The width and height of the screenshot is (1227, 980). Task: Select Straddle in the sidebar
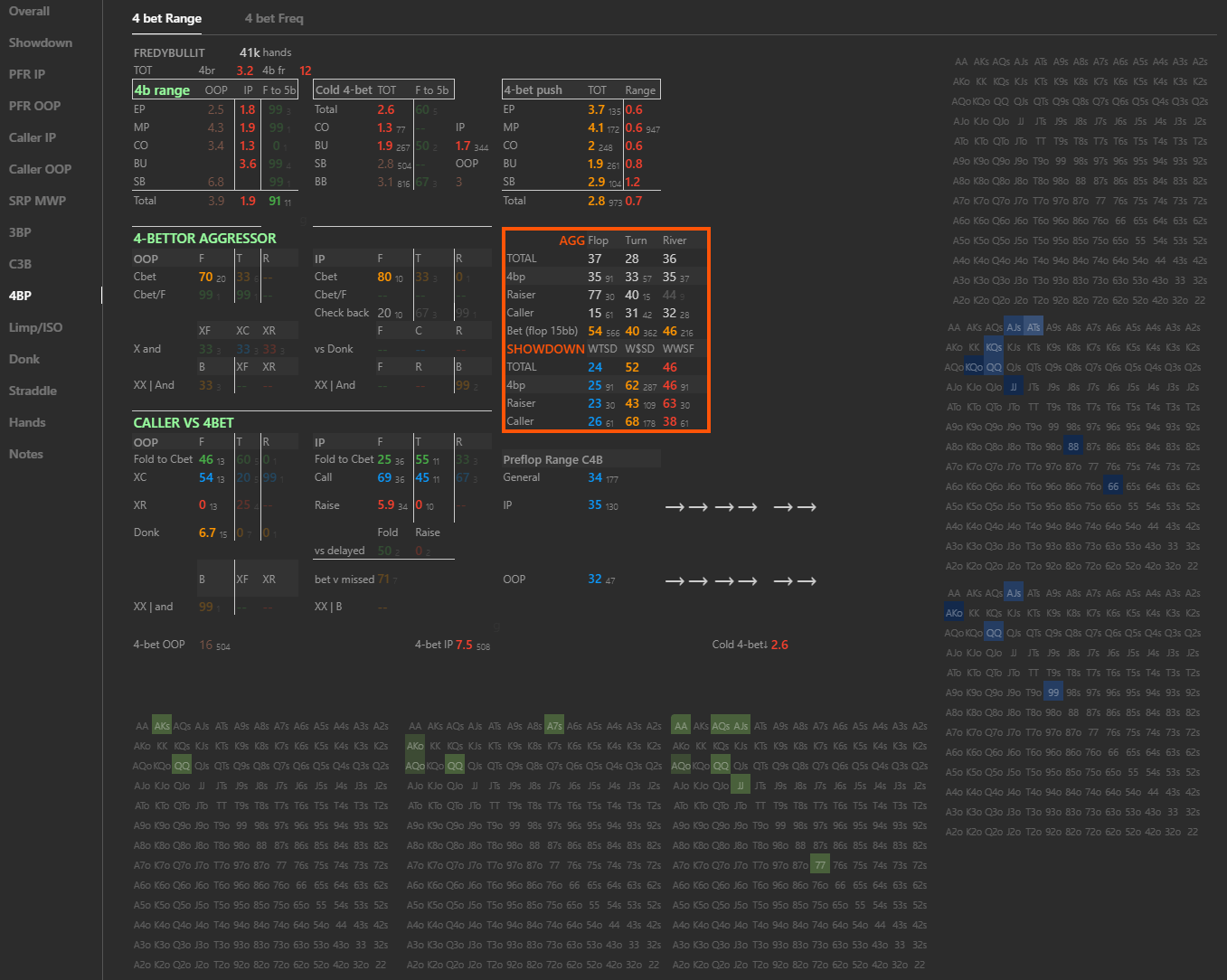pos(33,391)
